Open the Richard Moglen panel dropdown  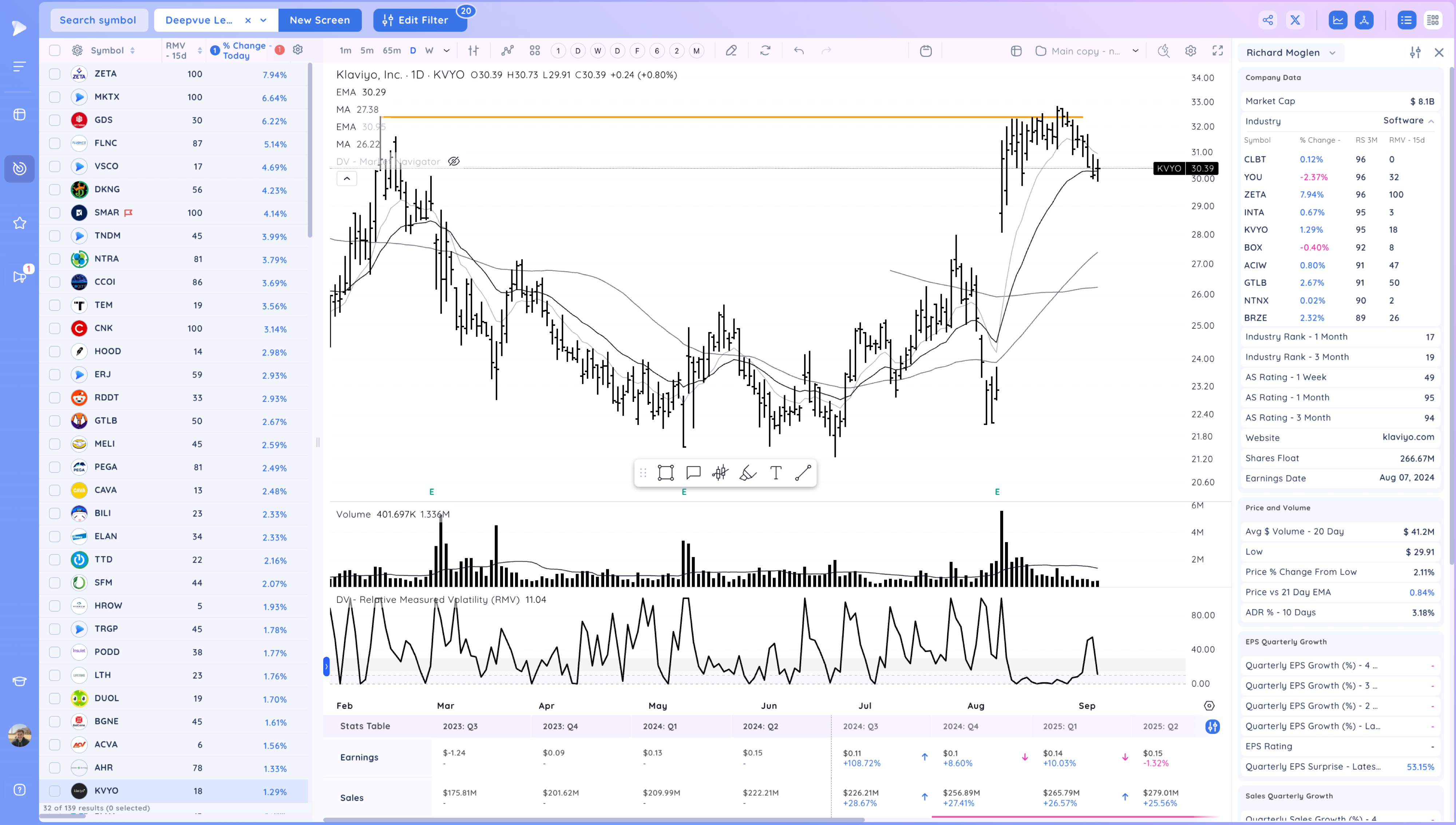[x=1333, y=53]
